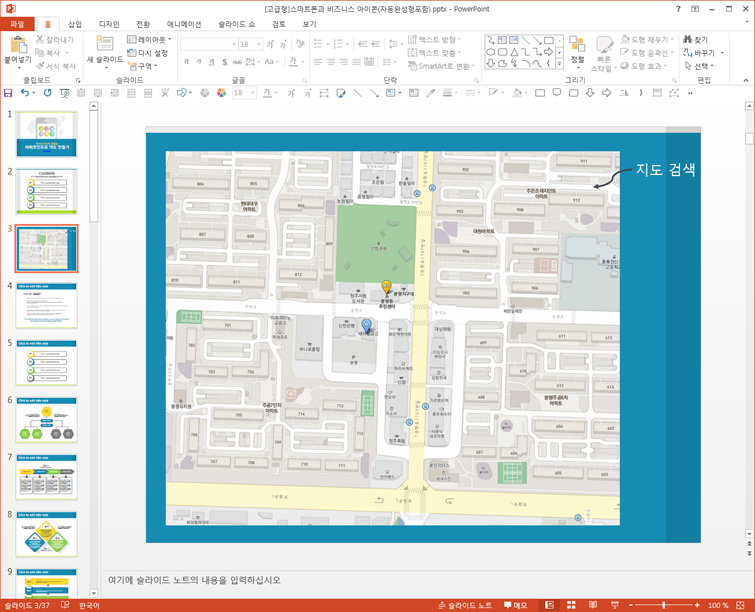Click the eyedropper icon in quick access toolbar
The height and width of the screenshot is (612, 755).
[430, 93]
